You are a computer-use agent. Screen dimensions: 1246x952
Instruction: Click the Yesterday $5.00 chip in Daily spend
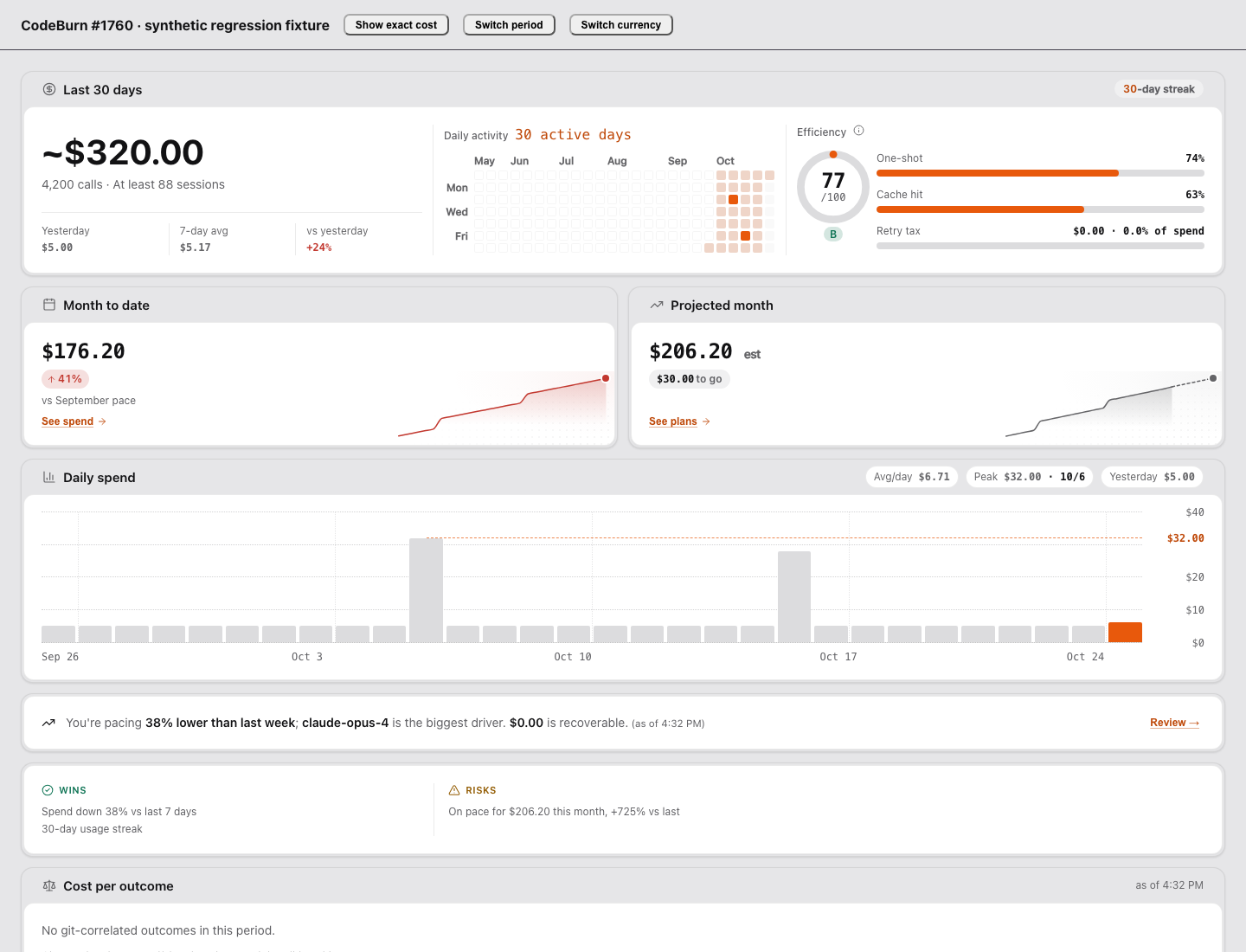pos(1152,477)
